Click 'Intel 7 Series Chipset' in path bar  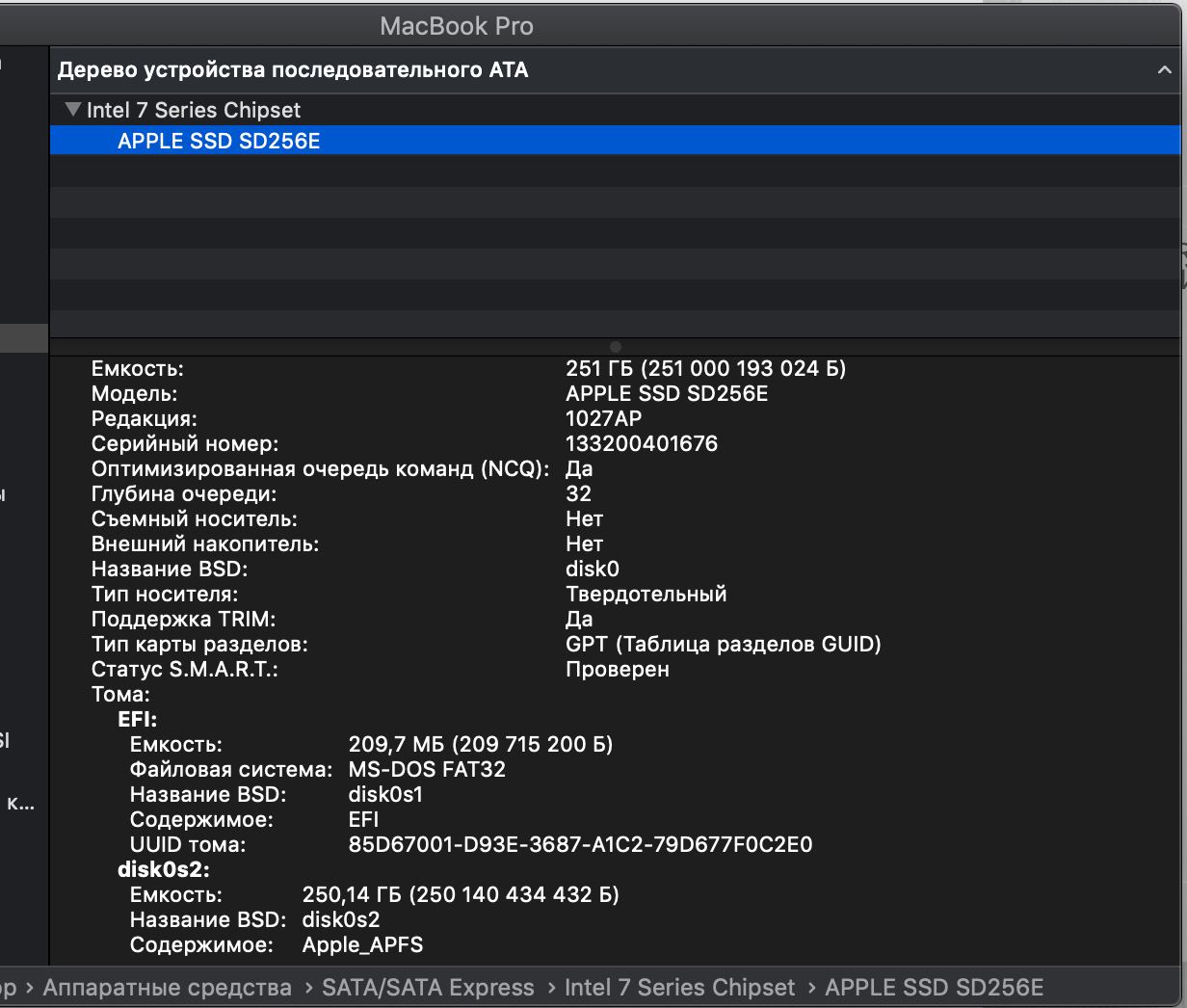[x=680, y=988]
